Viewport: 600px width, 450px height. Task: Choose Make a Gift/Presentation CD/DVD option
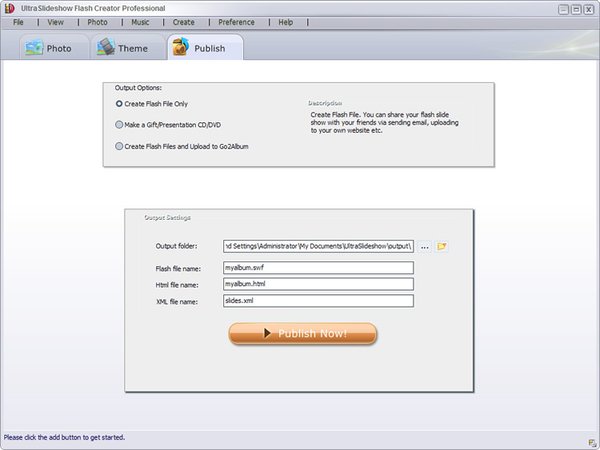[168, 125]
